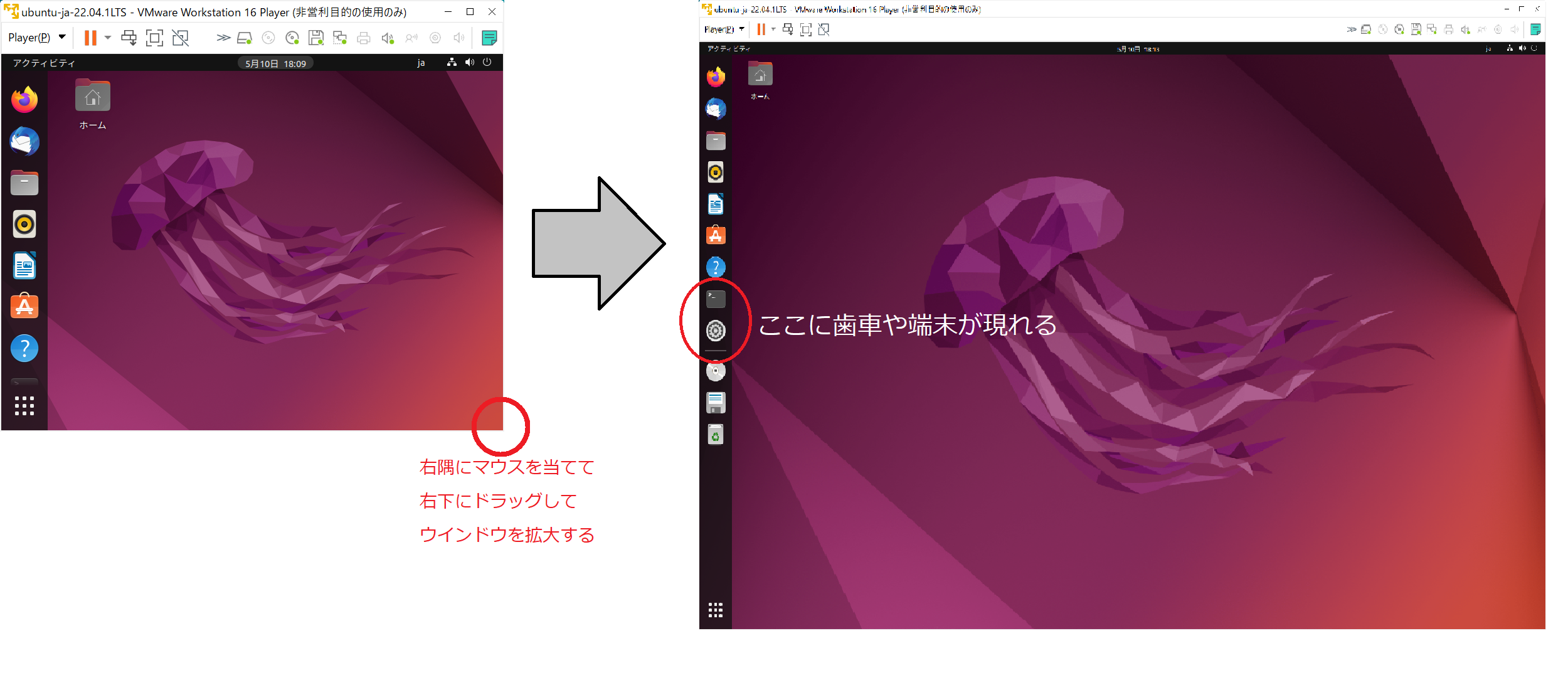Image resolution: width=1568 pixels, height=690 pixels.
Task: Click アクティビティ in left window top bar
Action: point(44,63)
